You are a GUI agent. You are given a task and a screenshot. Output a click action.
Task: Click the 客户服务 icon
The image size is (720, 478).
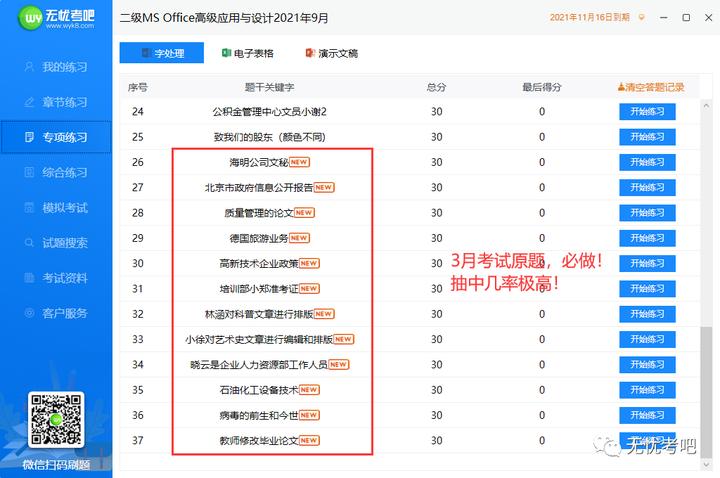(x=29, y=313)
